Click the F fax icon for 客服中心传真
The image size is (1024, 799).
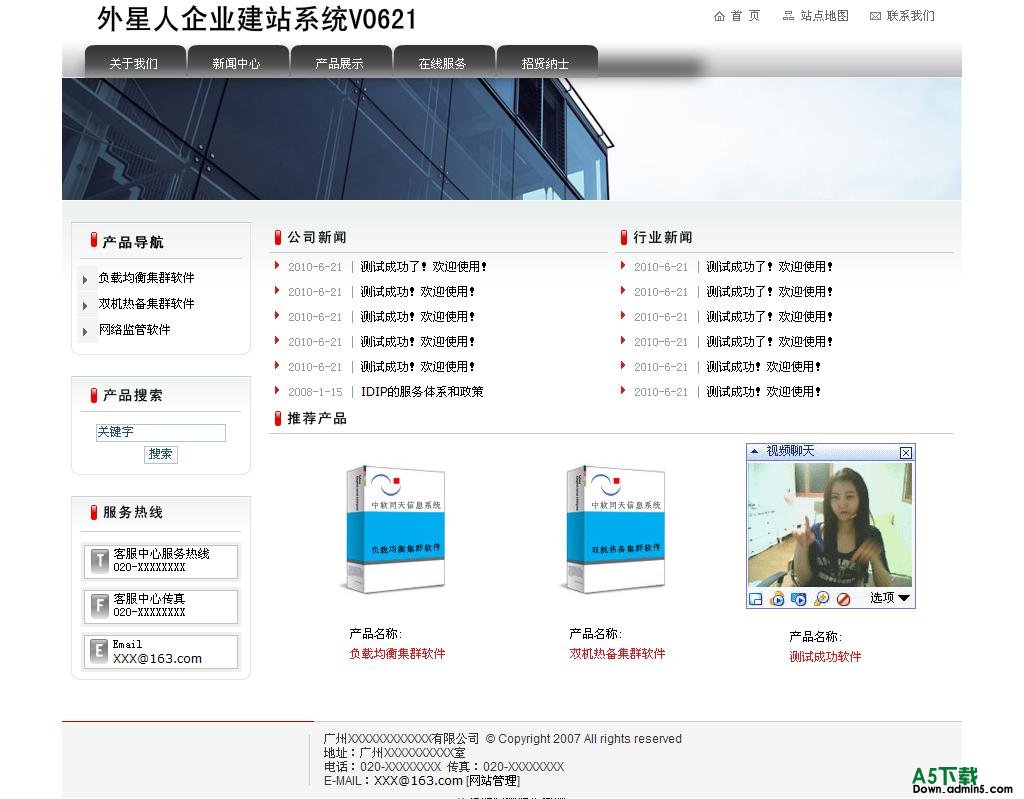pos(99,606)
